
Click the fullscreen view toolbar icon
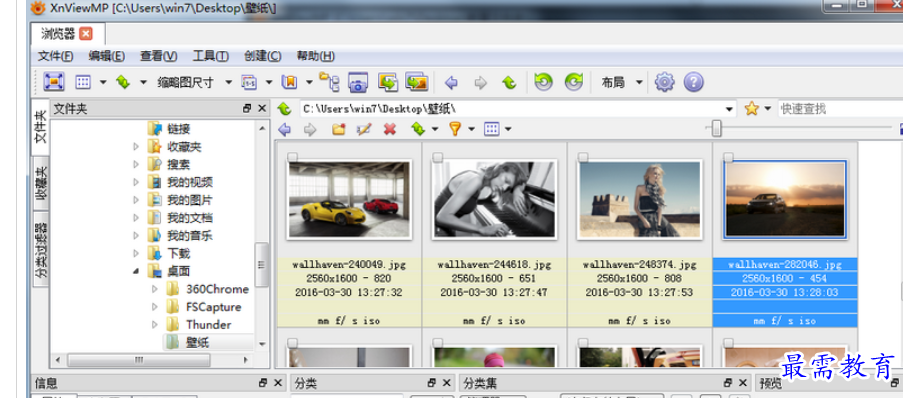tap(54, 82)
